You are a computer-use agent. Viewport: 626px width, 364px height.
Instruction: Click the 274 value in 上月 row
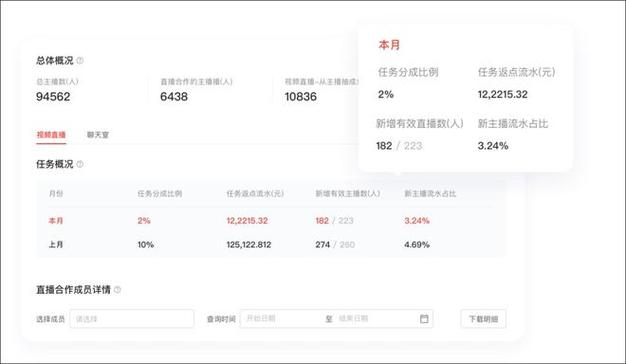tap(323, 245)
